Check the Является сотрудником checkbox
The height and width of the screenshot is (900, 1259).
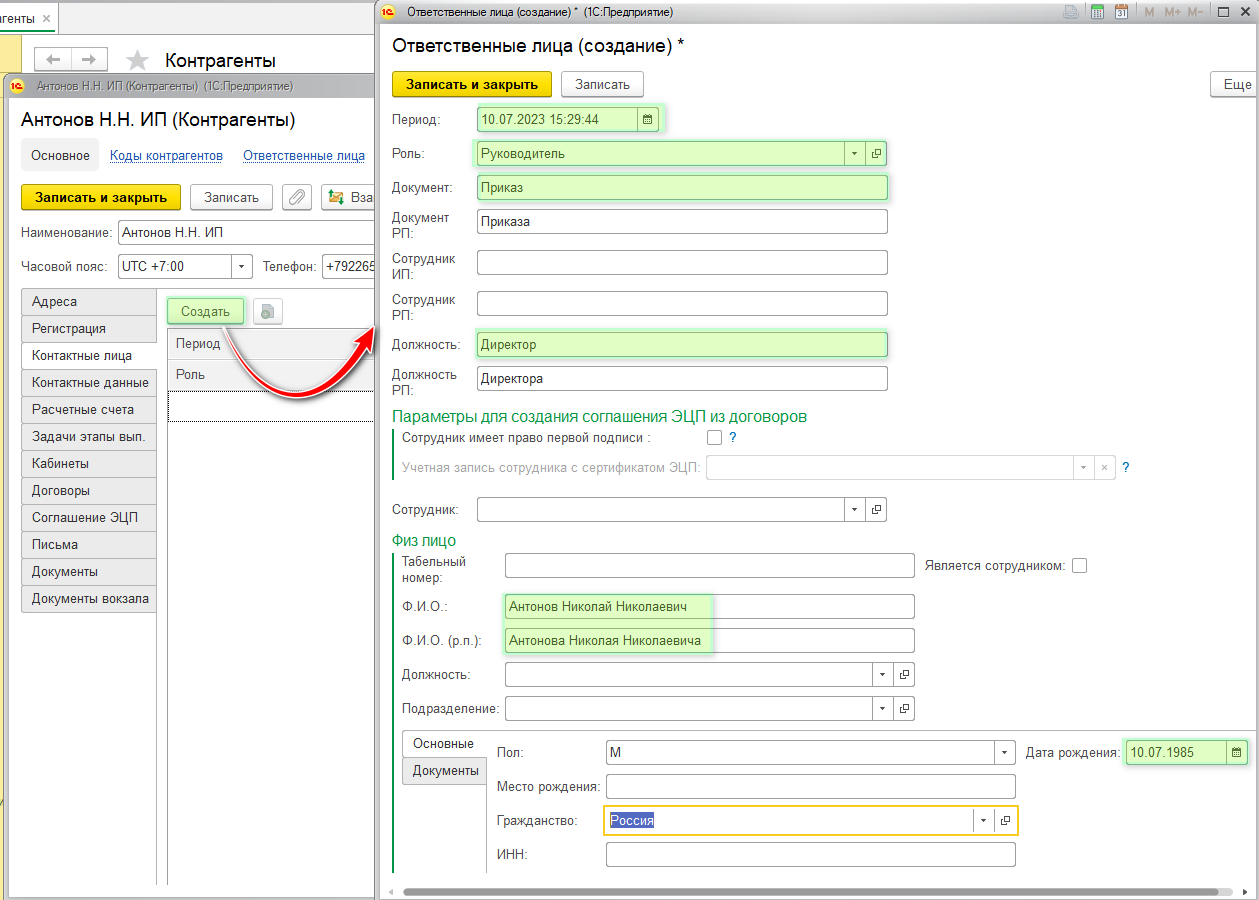coord(1079,566)
